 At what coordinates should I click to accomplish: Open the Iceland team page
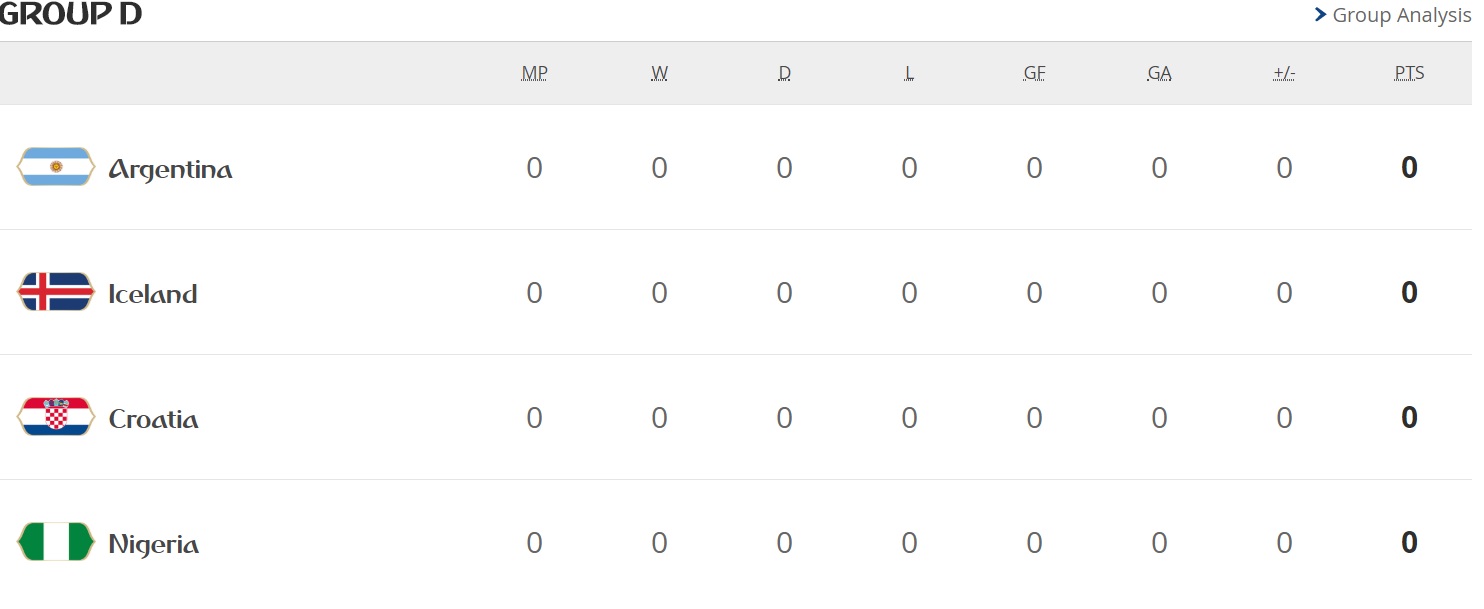tap(153, 294)
